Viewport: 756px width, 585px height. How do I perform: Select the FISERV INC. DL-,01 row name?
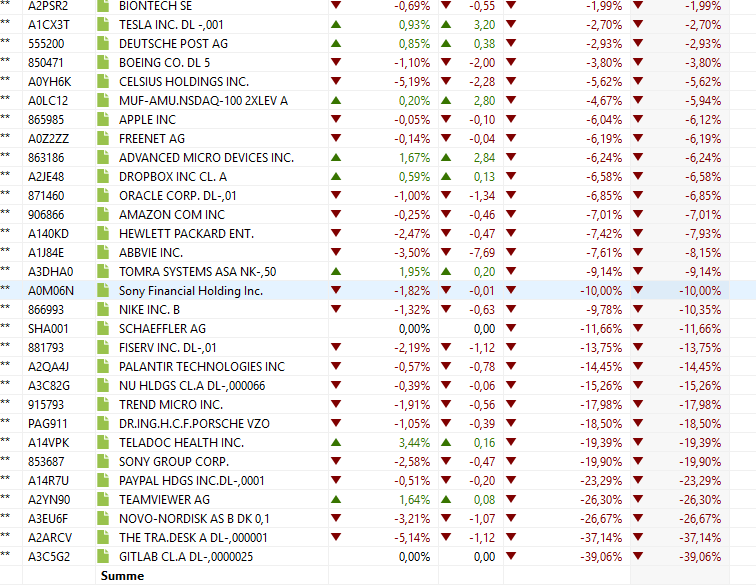(x=168, y=348)
